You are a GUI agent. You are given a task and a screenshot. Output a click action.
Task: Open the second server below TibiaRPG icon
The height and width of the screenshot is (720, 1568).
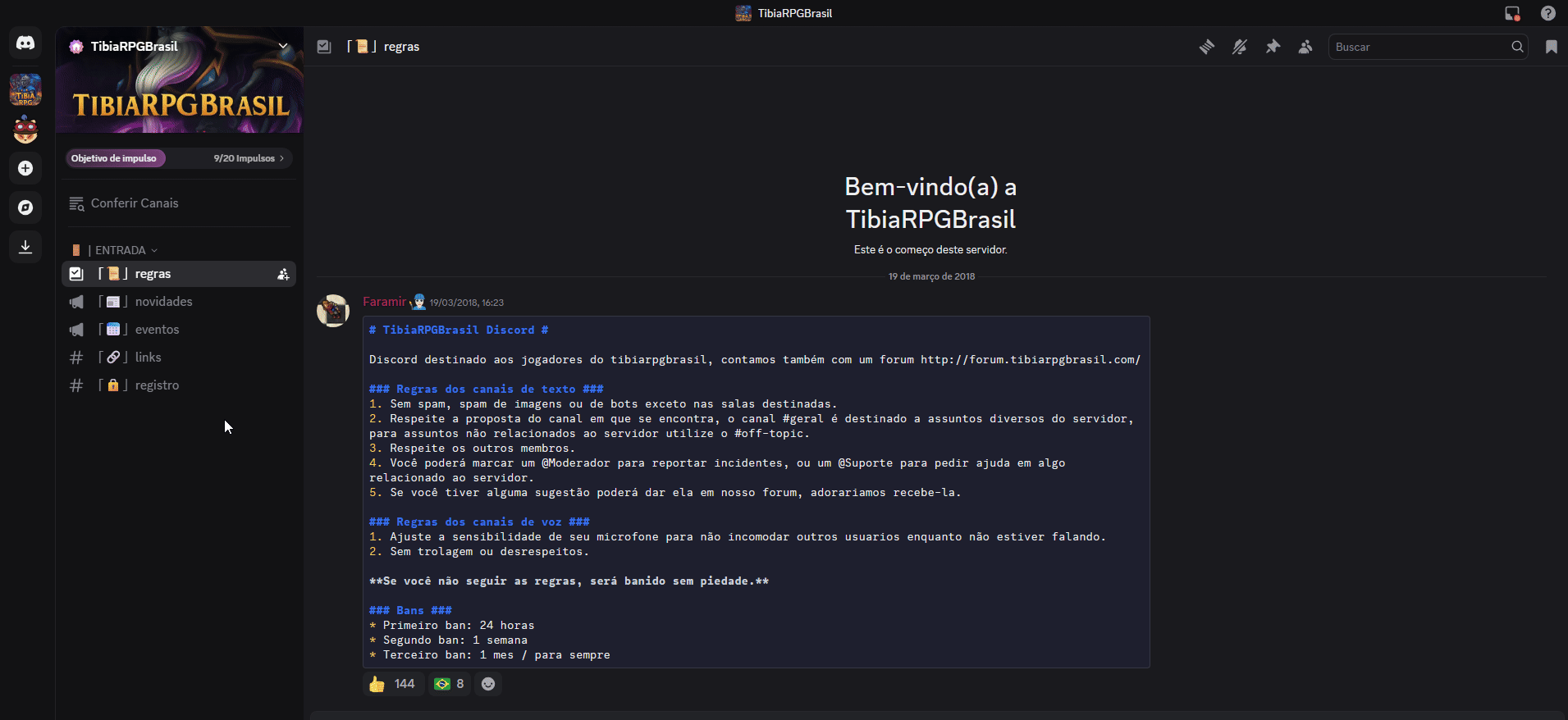click(25, 129)
